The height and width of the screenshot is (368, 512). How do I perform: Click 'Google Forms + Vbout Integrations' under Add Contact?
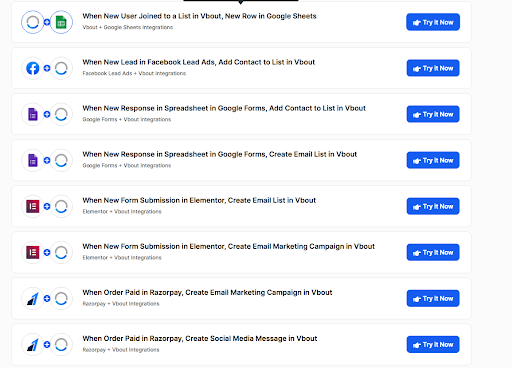coord(127,119)
